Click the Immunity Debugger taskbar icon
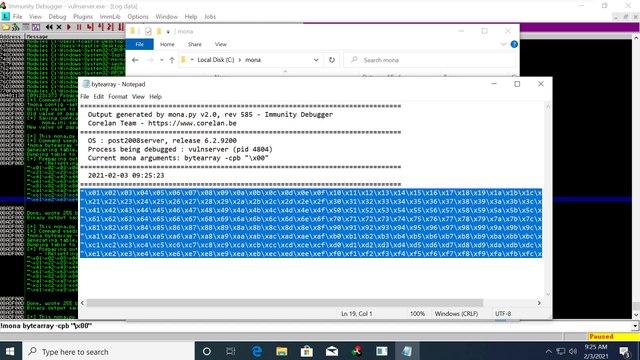Screen dimensions: 640x360 tap(357, 351)
